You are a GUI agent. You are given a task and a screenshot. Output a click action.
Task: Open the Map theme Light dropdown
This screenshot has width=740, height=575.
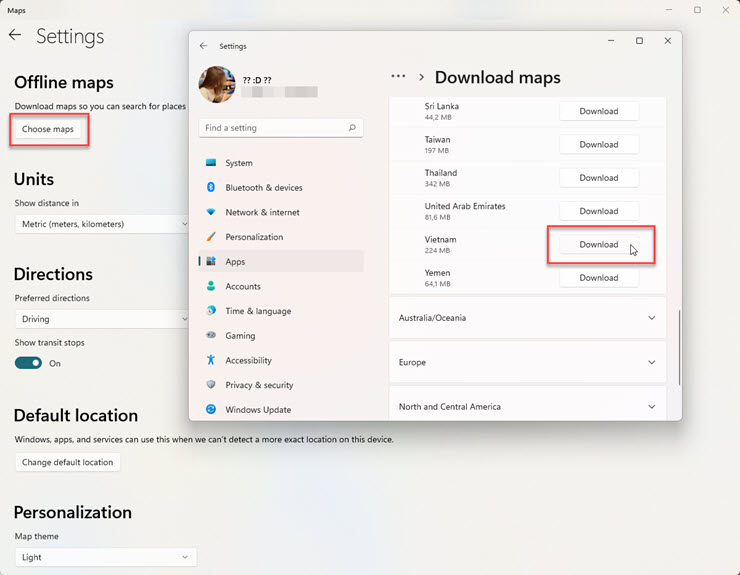click(105, 557)
